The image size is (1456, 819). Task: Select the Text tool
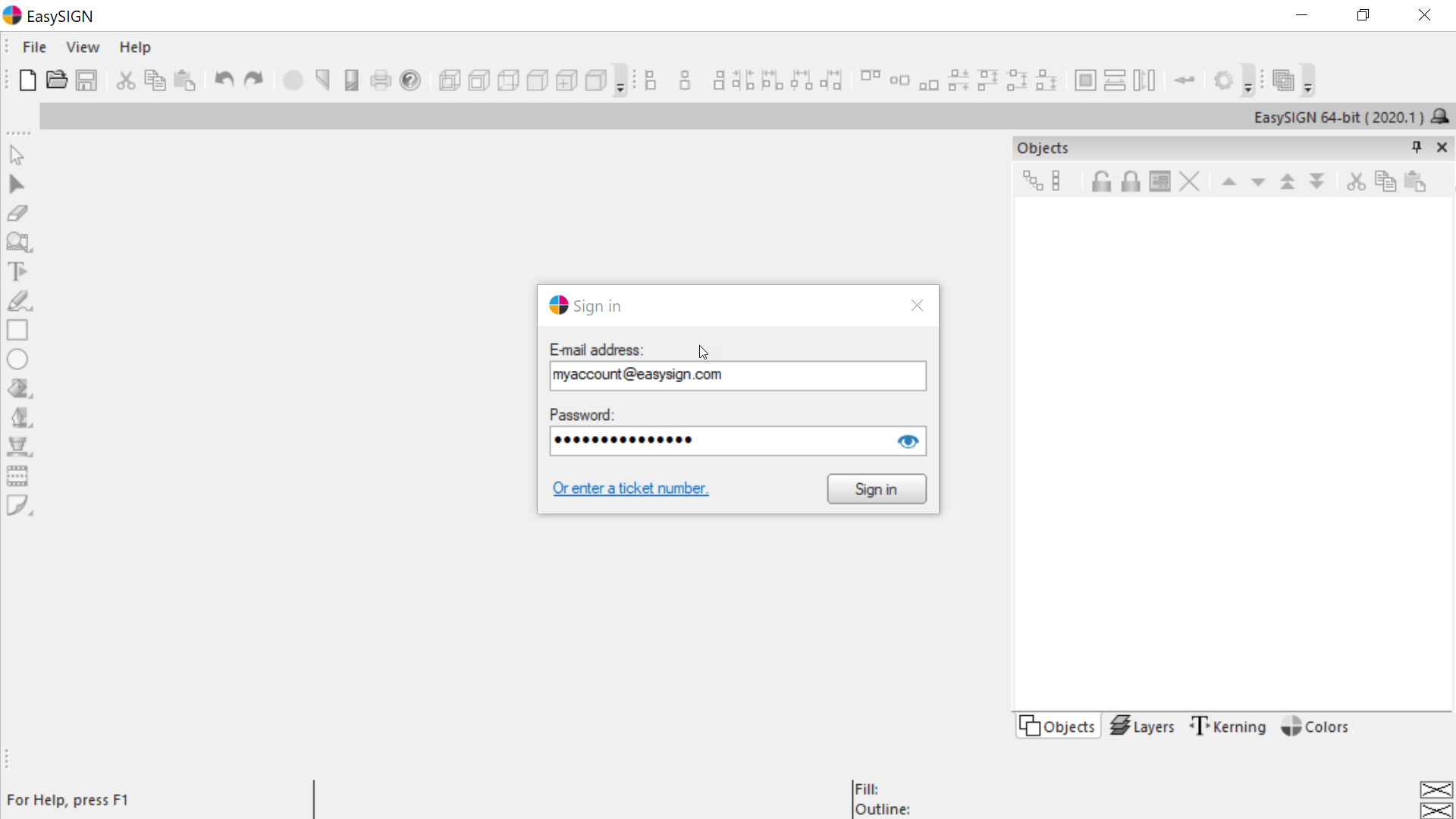coord(17,271)
